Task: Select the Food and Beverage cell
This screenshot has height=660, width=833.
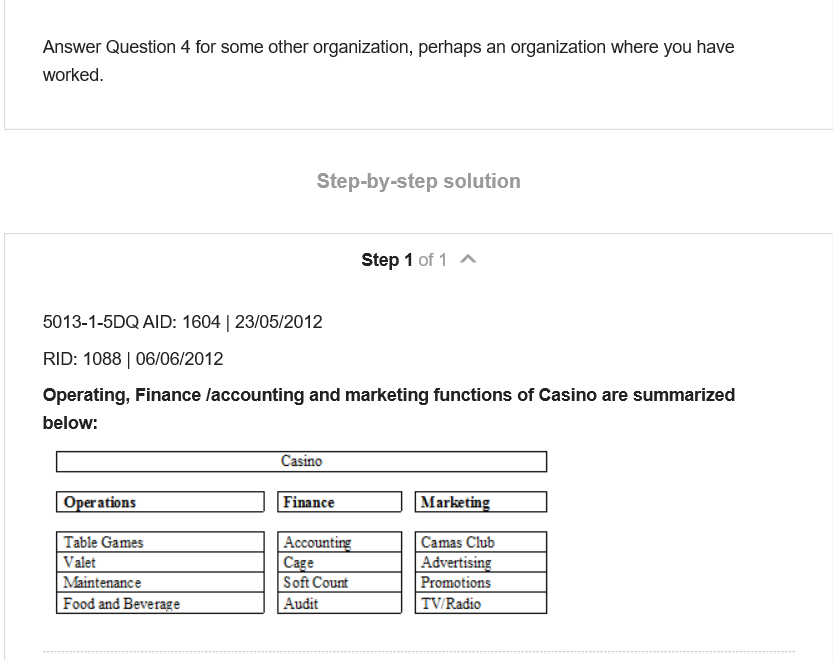Action: point(160,603)
